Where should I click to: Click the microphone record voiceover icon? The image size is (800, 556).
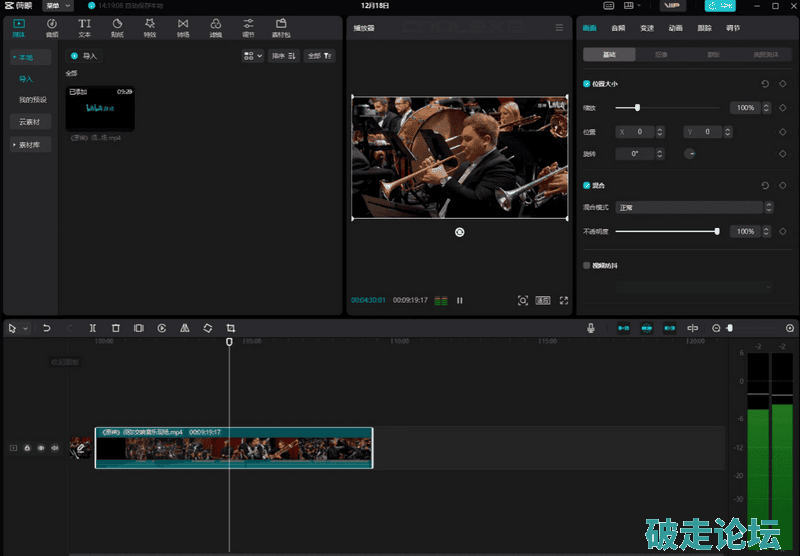point(591,328)
